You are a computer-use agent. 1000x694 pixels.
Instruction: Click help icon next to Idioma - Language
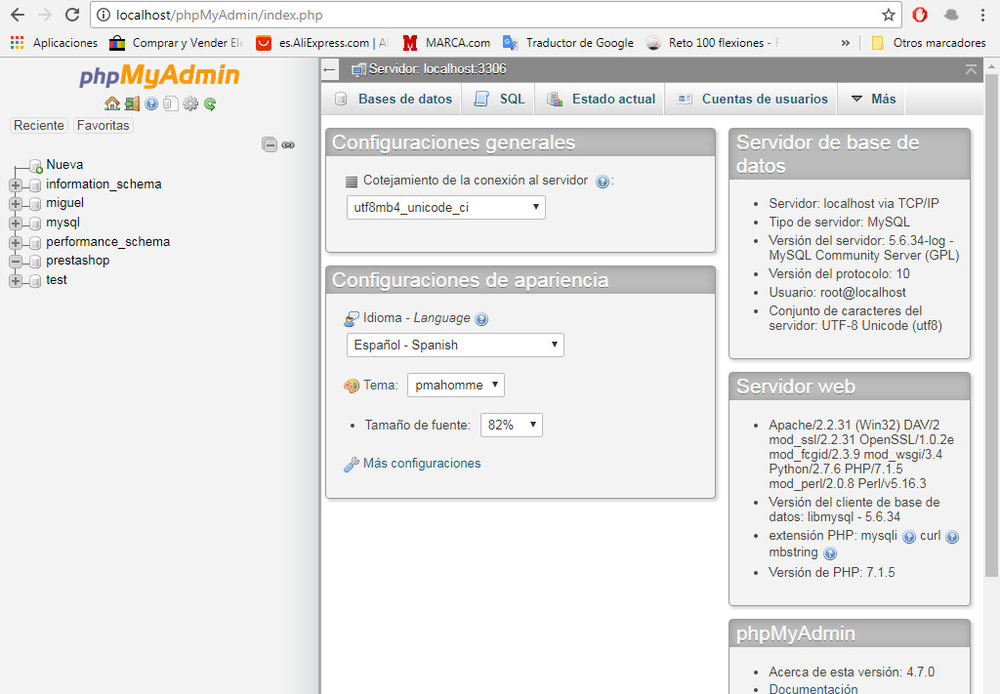pos(482,319)
